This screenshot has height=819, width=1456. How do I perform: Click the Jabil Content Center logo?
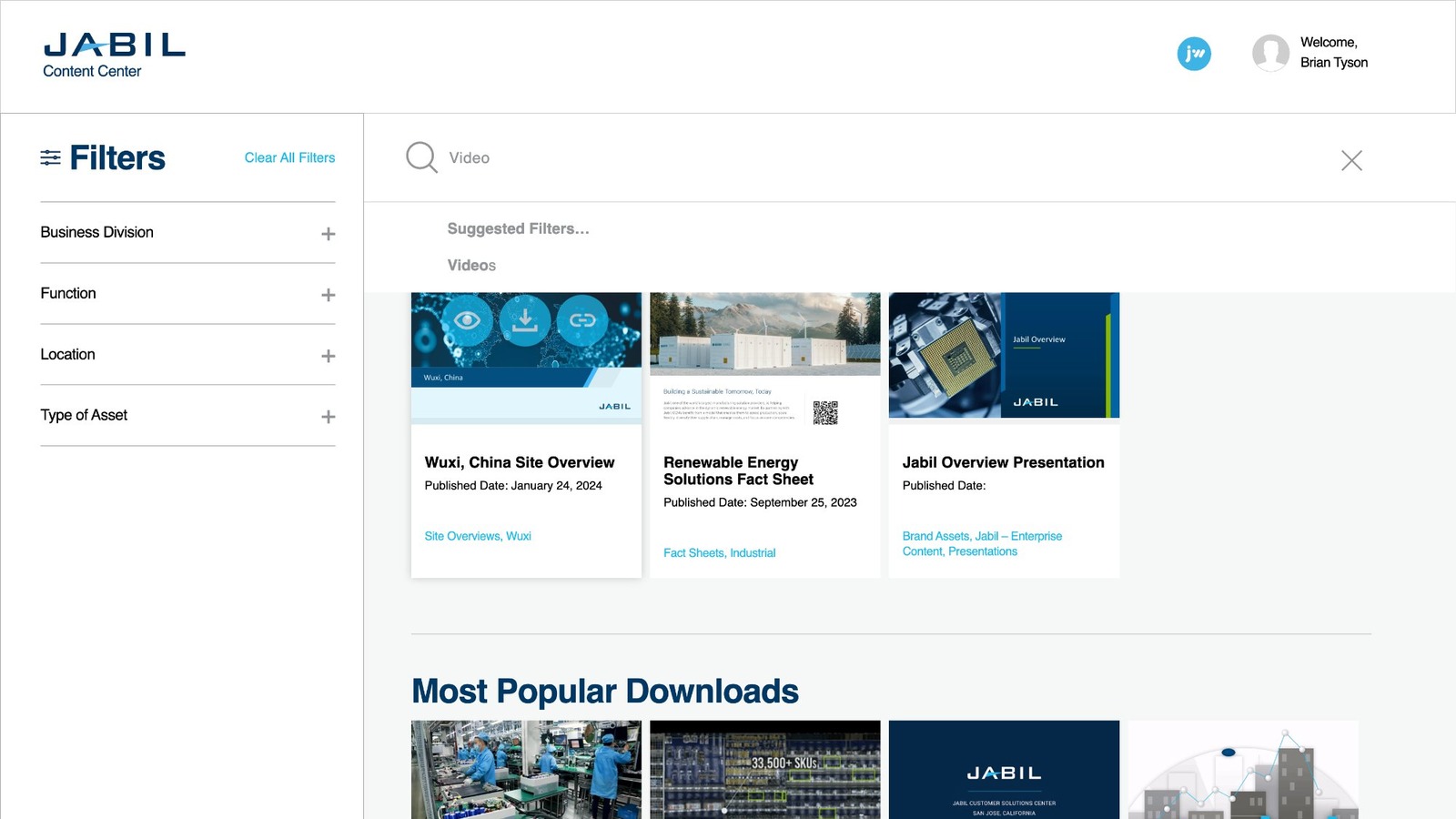[113, 53]
